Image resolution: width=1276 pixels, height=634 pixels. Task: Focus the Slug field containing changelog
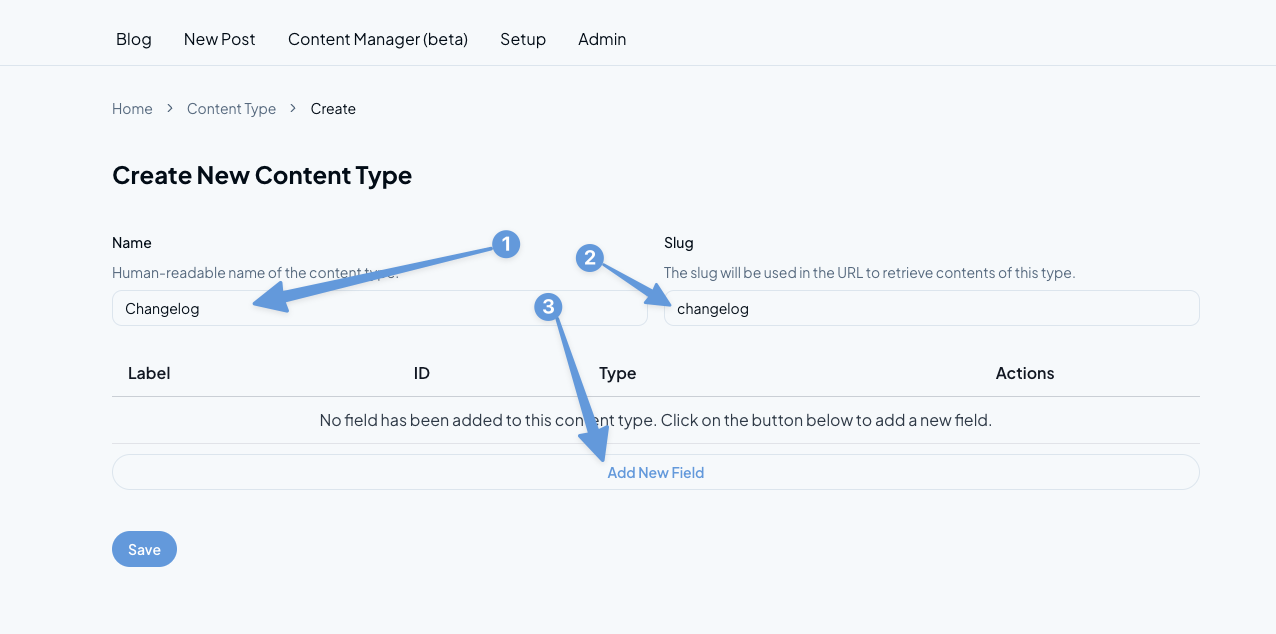click(931, 309)
